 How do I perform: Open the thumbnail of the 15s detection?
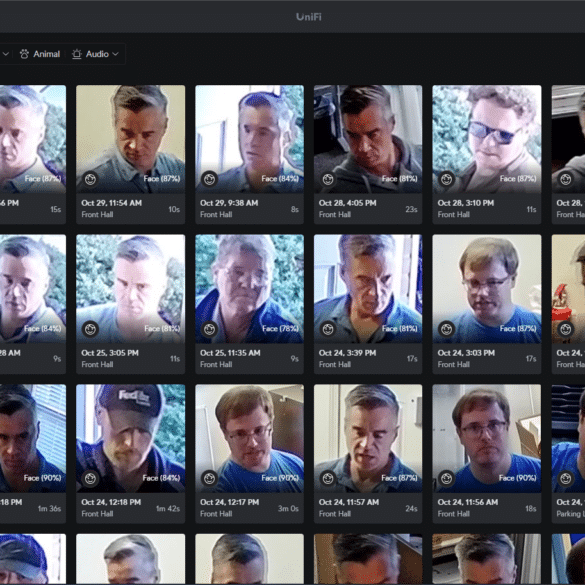33,139
